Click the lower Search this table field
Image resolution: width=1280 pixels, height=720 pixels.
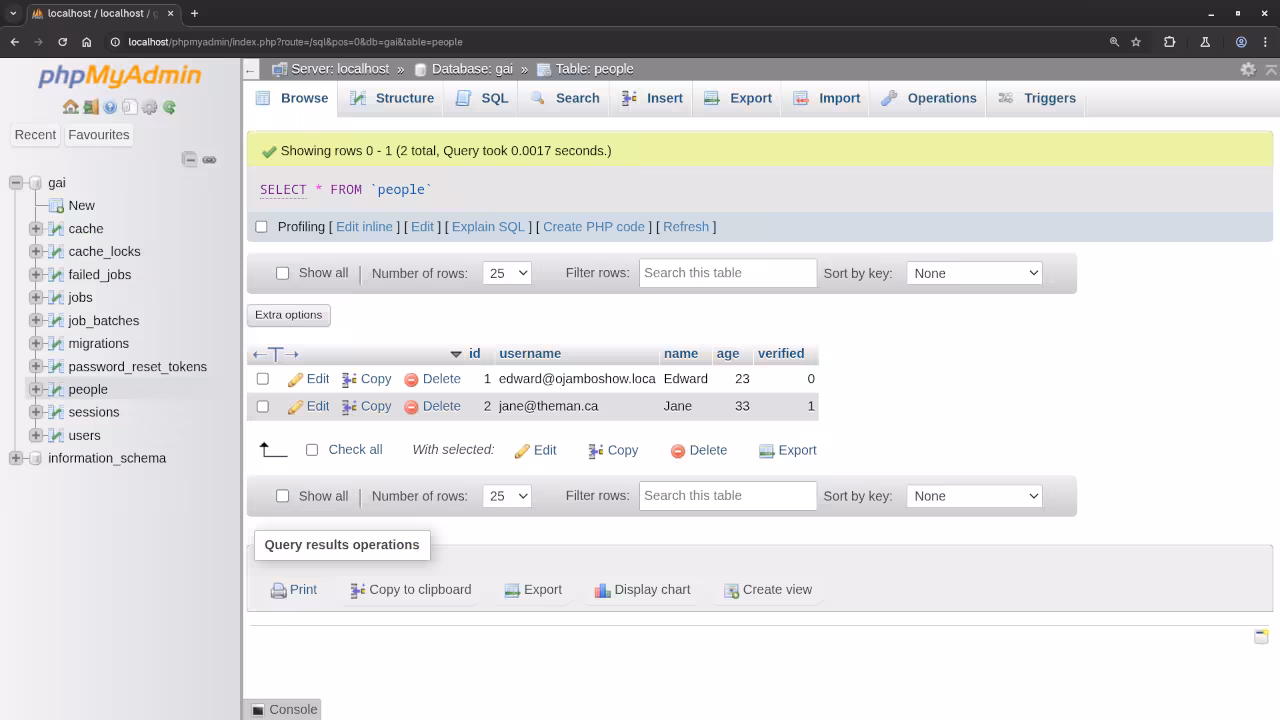point(728,496)
